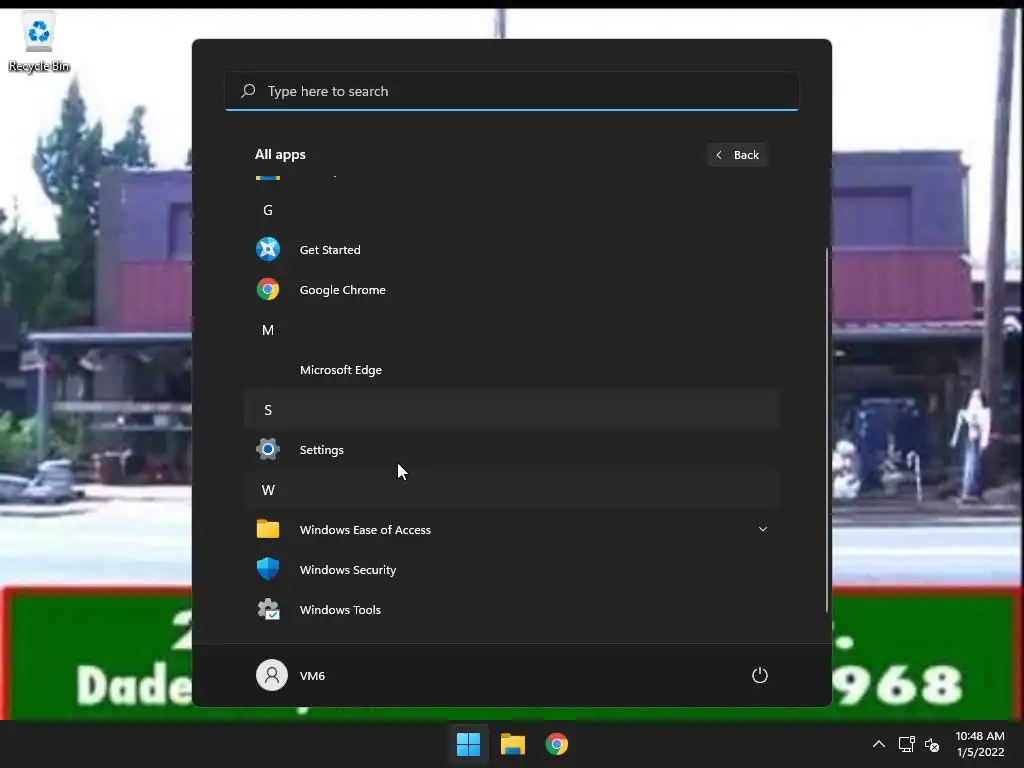Viewport: 1024px width, 768px height.
Task: Jump to letter M section header
Action: click(512, 330)
